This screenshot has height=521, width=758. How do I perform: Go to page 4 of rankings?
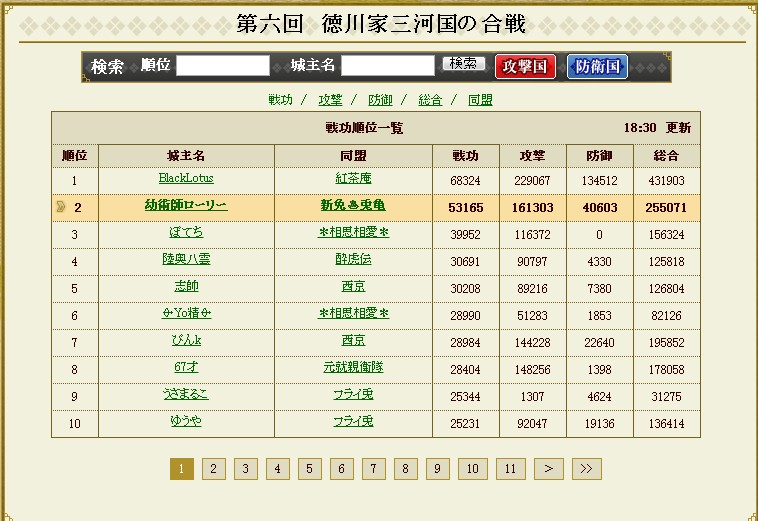(x=277, y=469)
